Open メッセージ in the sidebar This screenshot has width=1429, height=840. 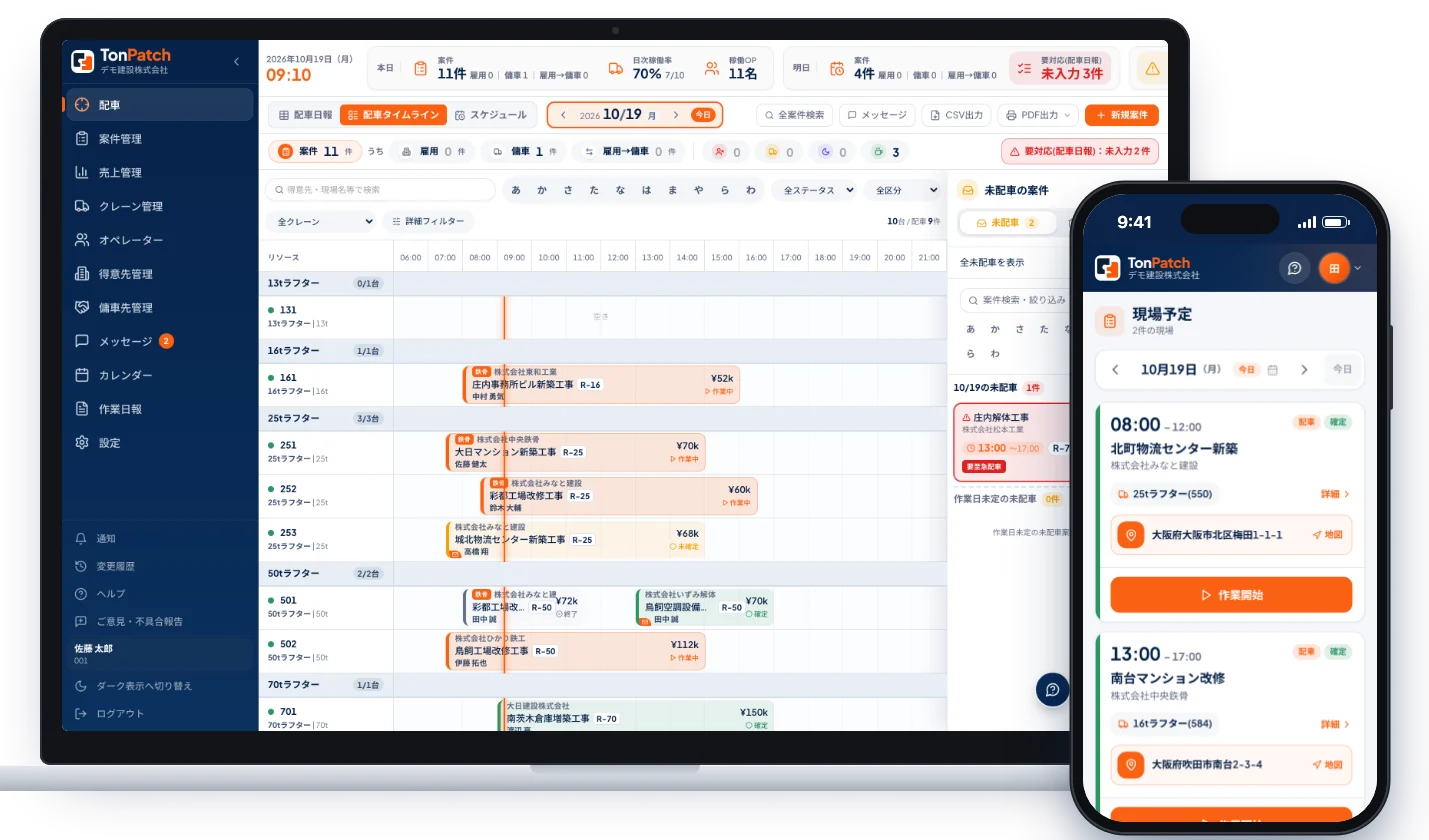click(160, 341)
